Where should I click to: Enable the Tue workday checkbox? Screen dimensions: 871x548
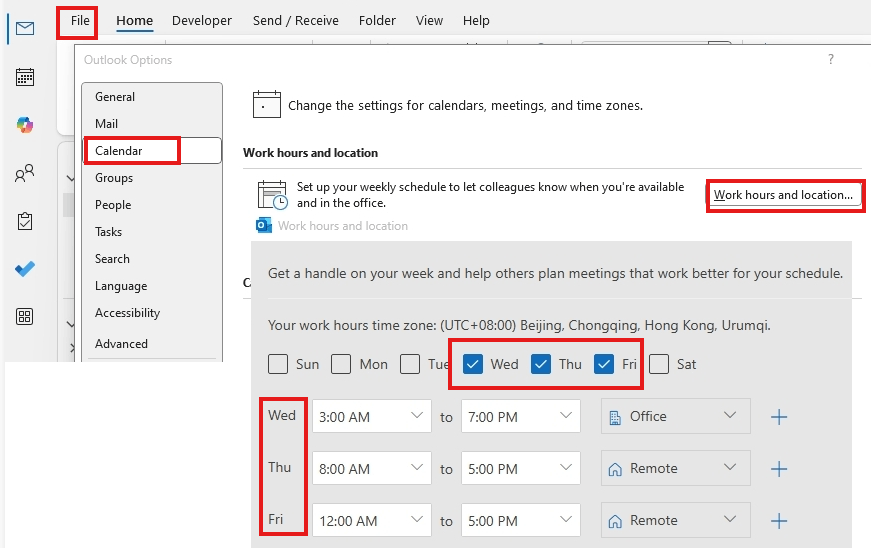410,364
